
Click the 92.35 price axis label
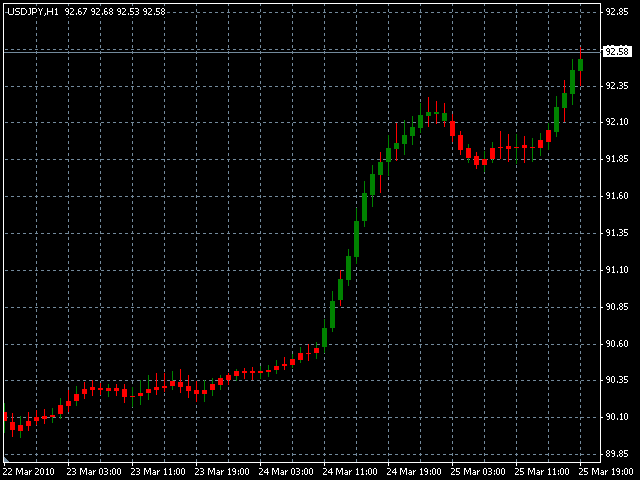617,86
